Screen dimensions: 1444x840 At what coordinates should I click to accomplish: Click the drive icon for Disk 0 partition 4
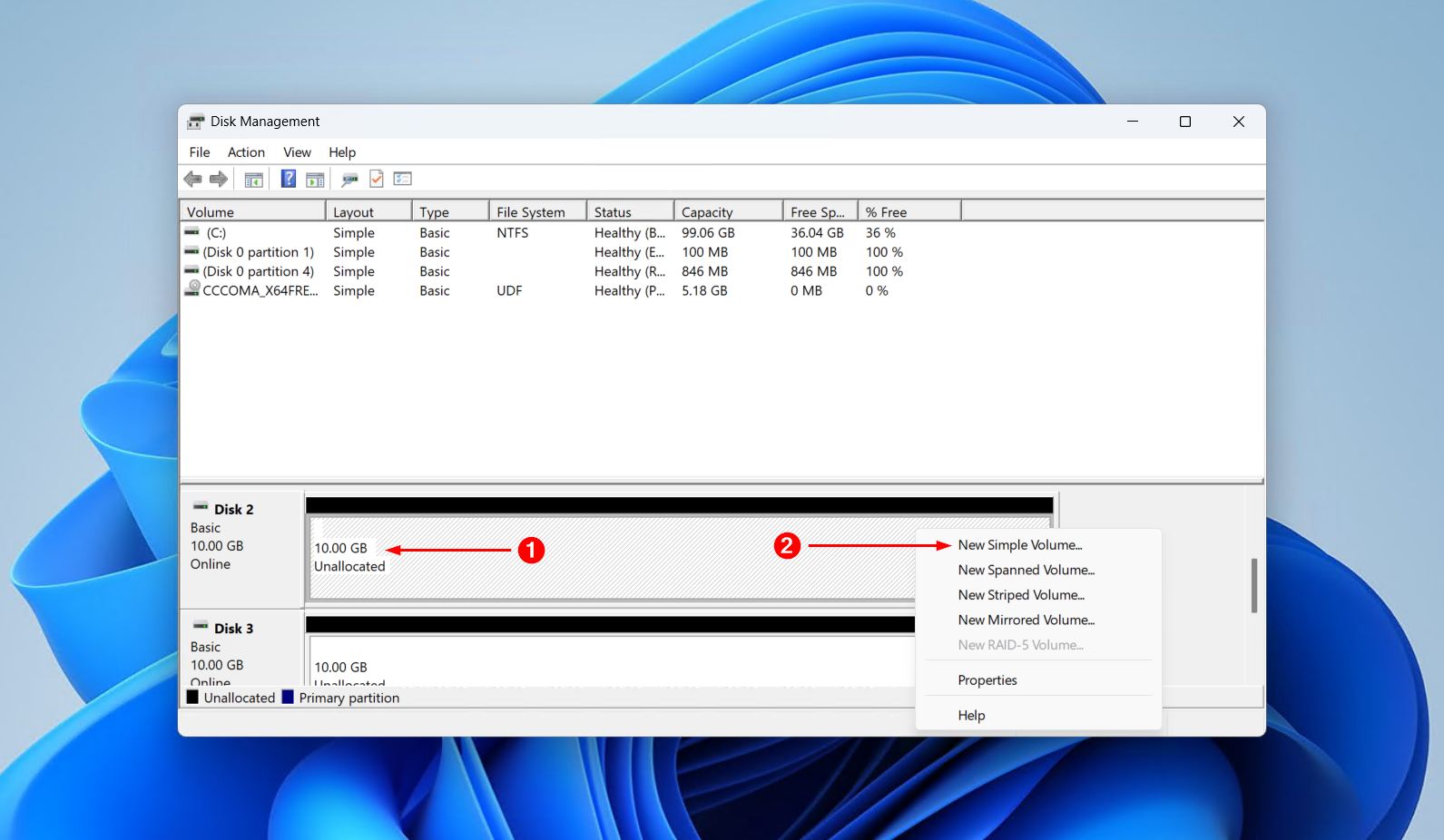192,270
